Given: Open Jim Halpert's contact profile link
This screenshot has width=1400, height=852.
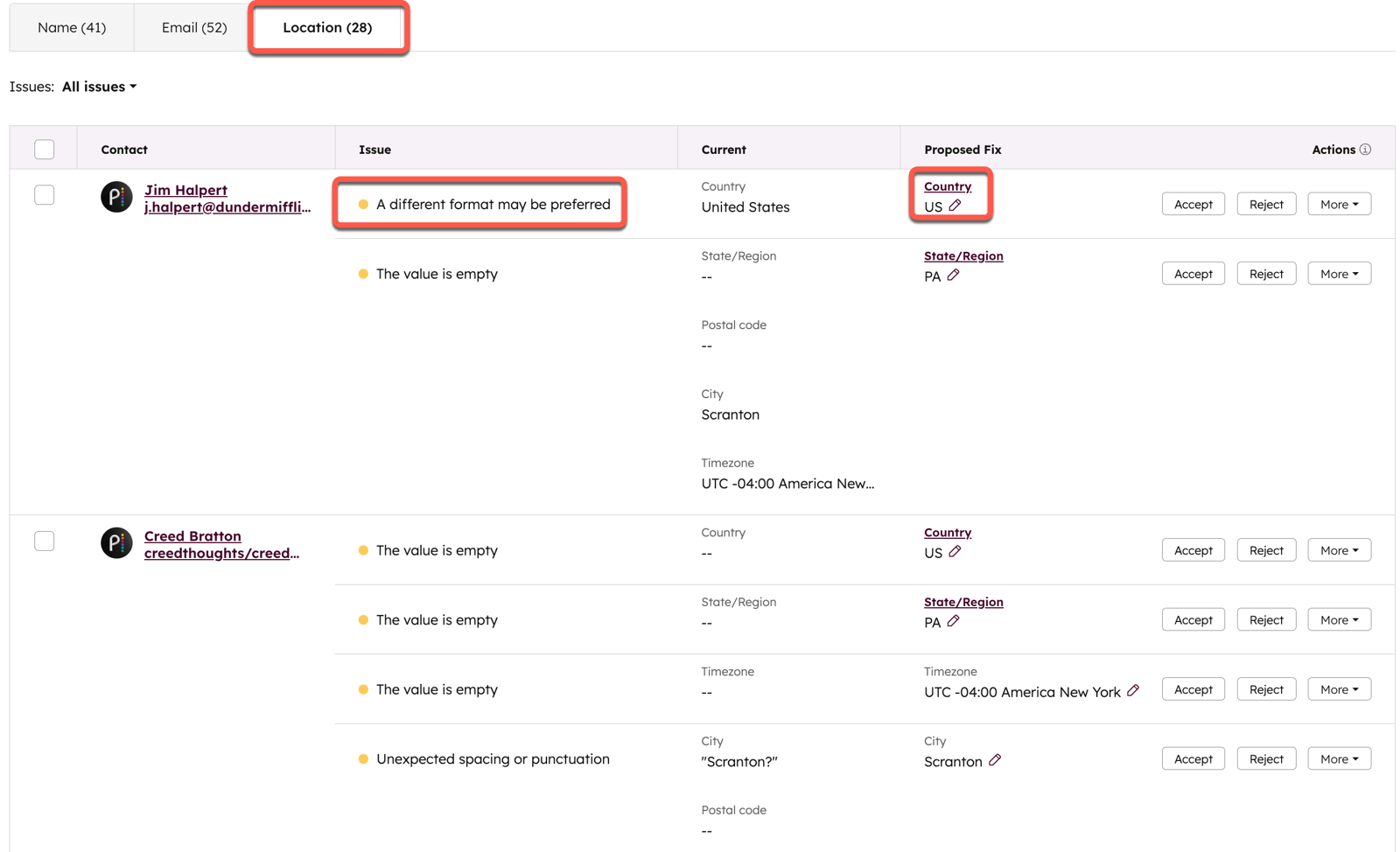Looking at the screenshot, I should (185, 189).
